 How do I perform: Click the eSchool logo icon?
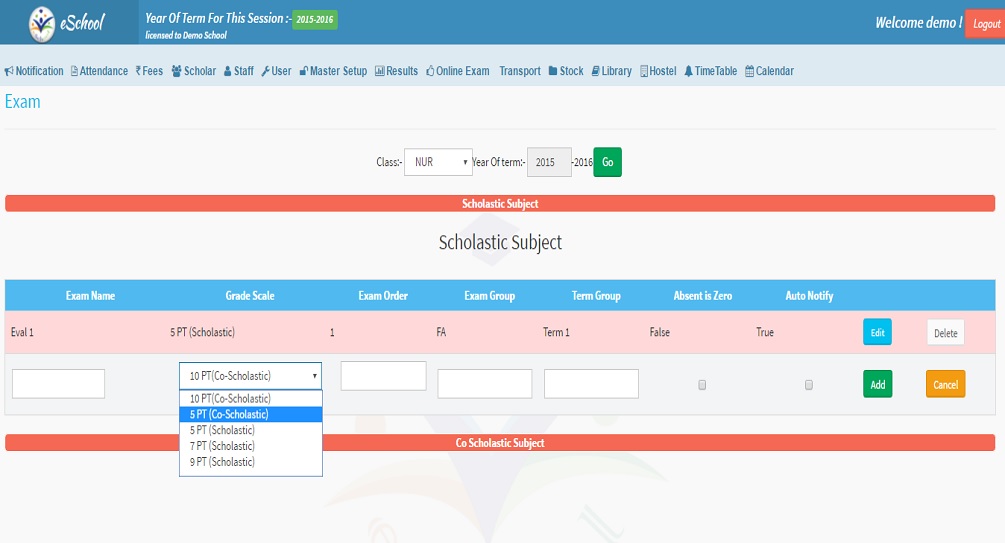click(43, 22)
